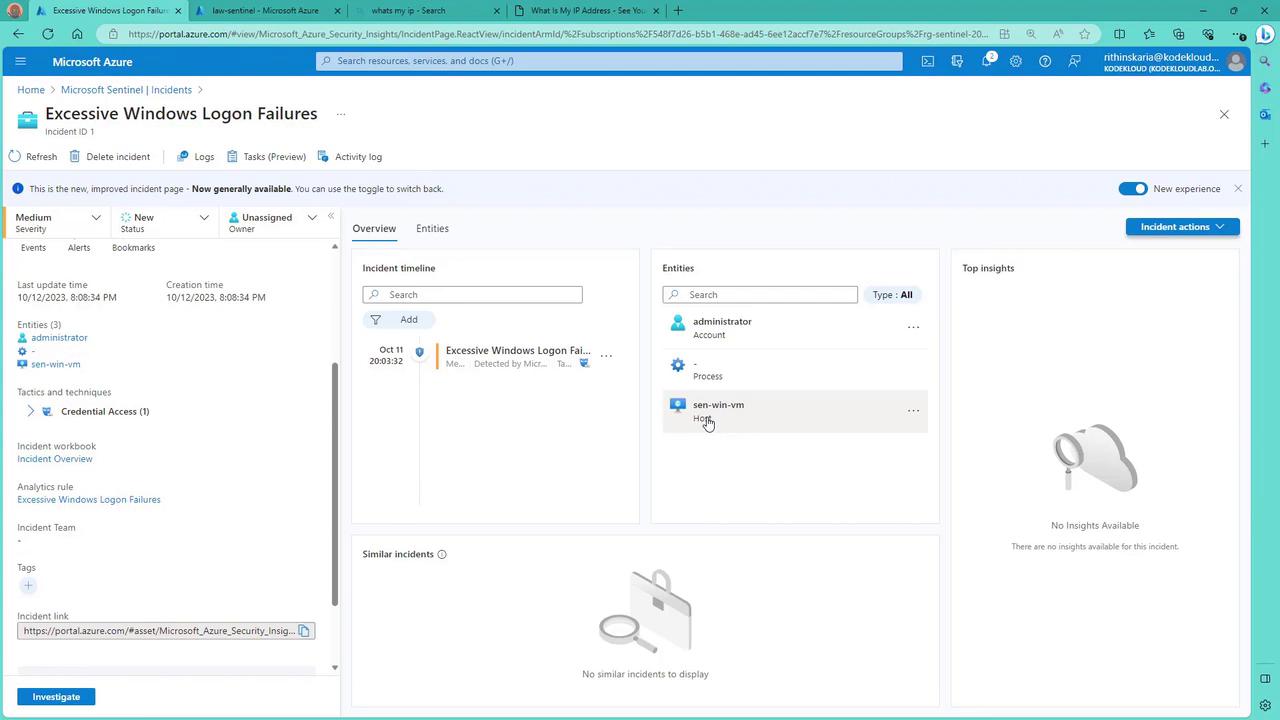1280x720 pixels.
Task: Collapse the incident details side panel
Action: coord(331,217)
